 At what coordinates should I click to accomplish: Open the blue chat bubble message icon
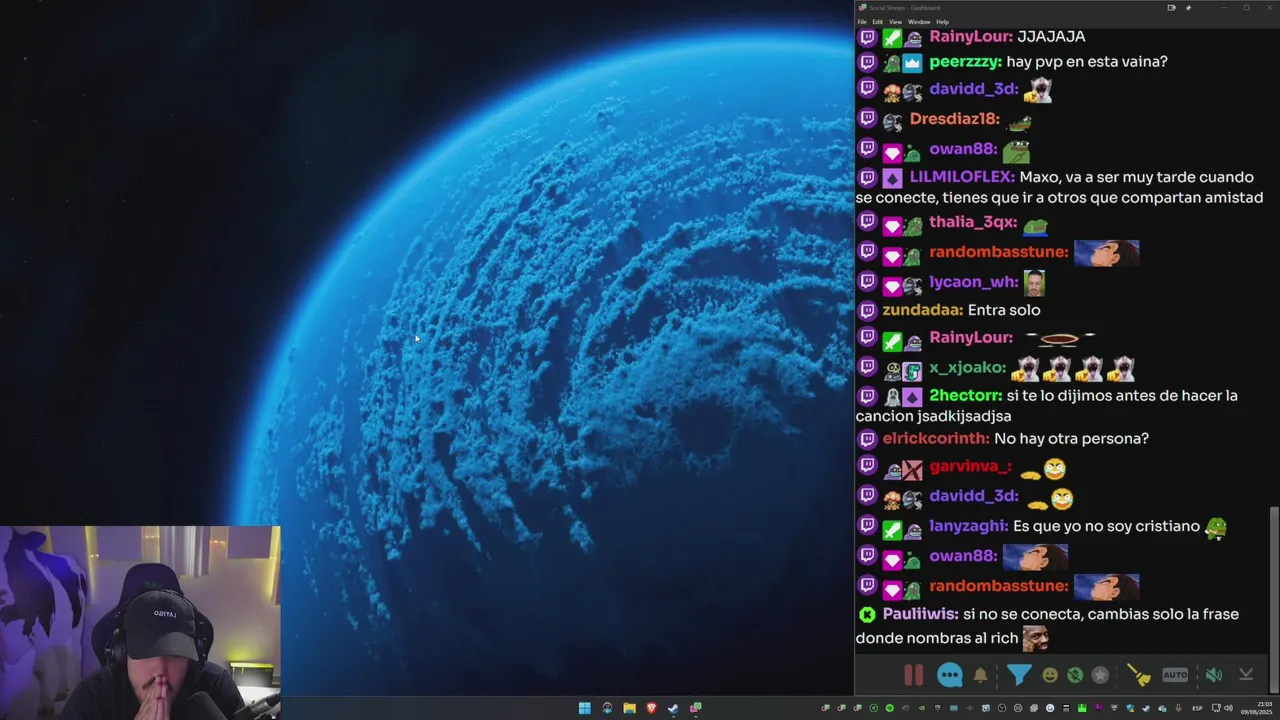click(x=949, y=675)
